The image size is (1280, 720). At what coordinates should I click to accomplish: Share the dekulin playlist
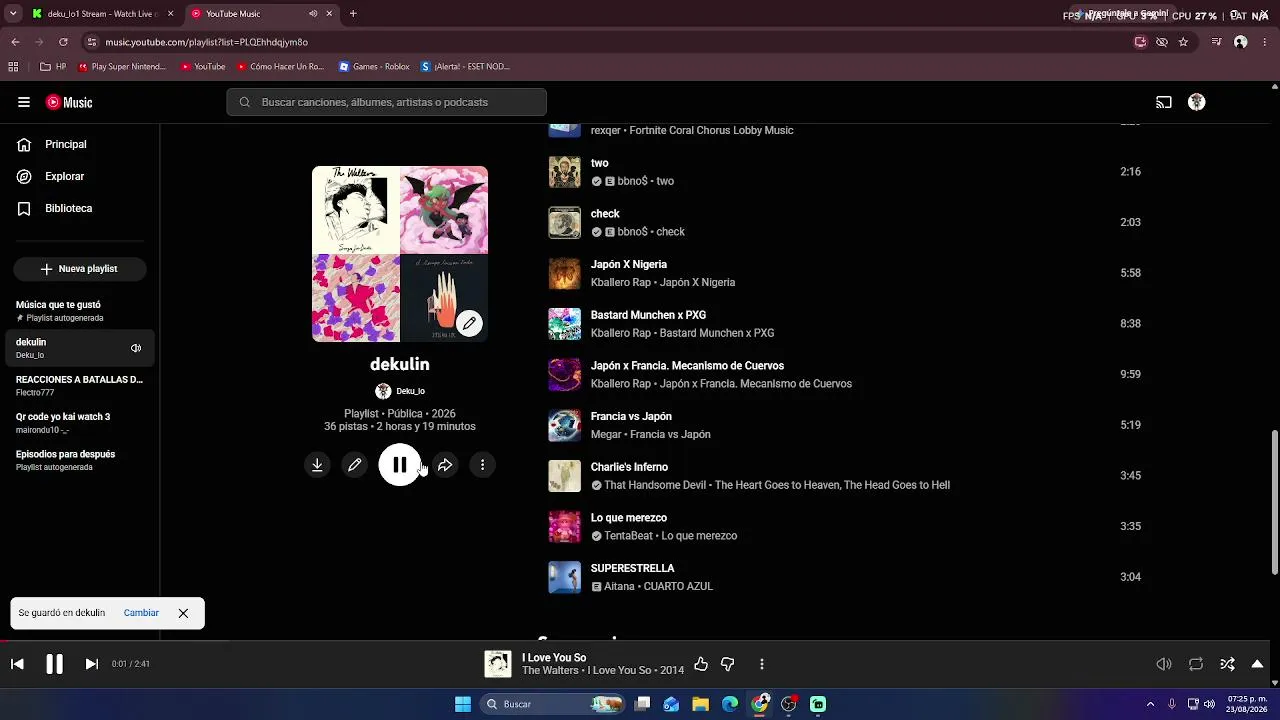(445, 465)
